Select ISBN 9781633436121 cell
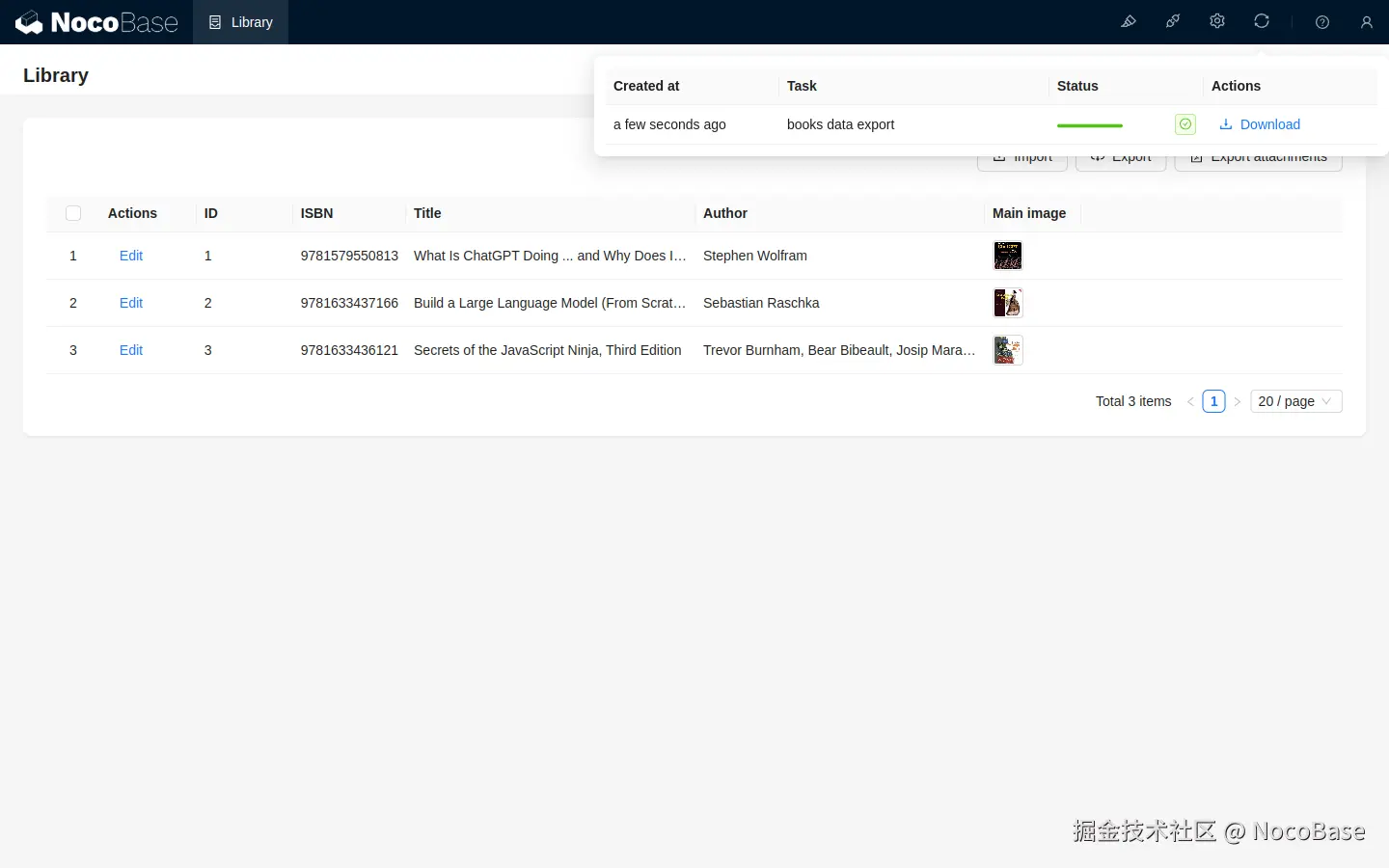This screenshot has height=868, width=1389. click(349, 350)
